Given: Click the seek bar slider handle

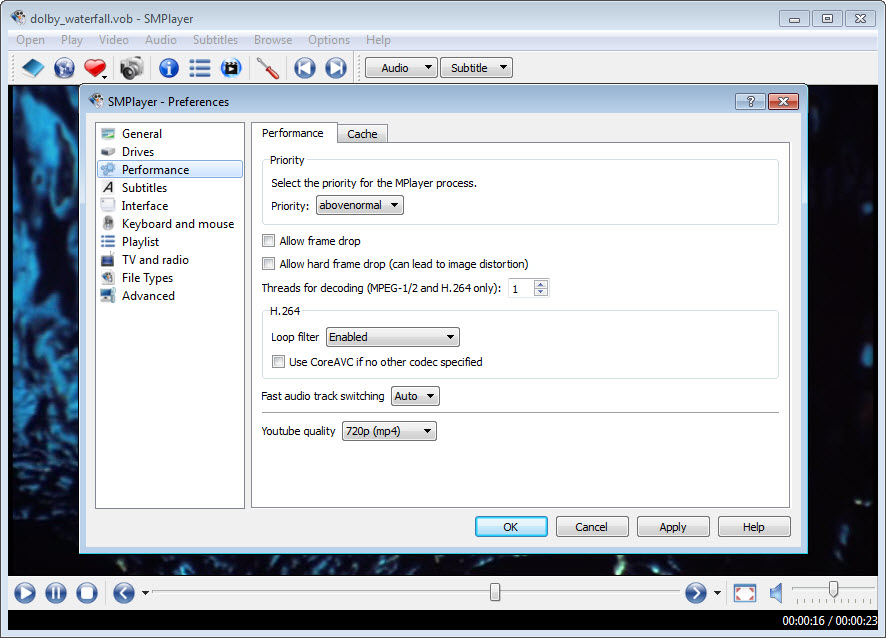Looking at the screenshot, I should tap(495, 592).
